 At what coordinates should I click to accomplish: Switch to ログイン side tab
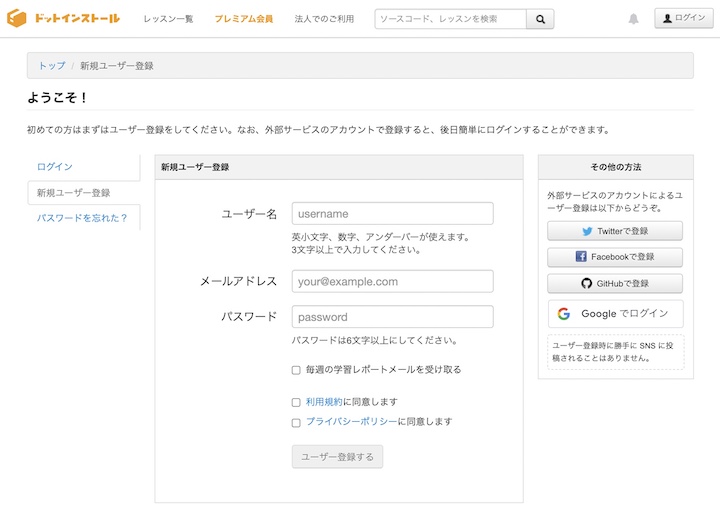55,167
